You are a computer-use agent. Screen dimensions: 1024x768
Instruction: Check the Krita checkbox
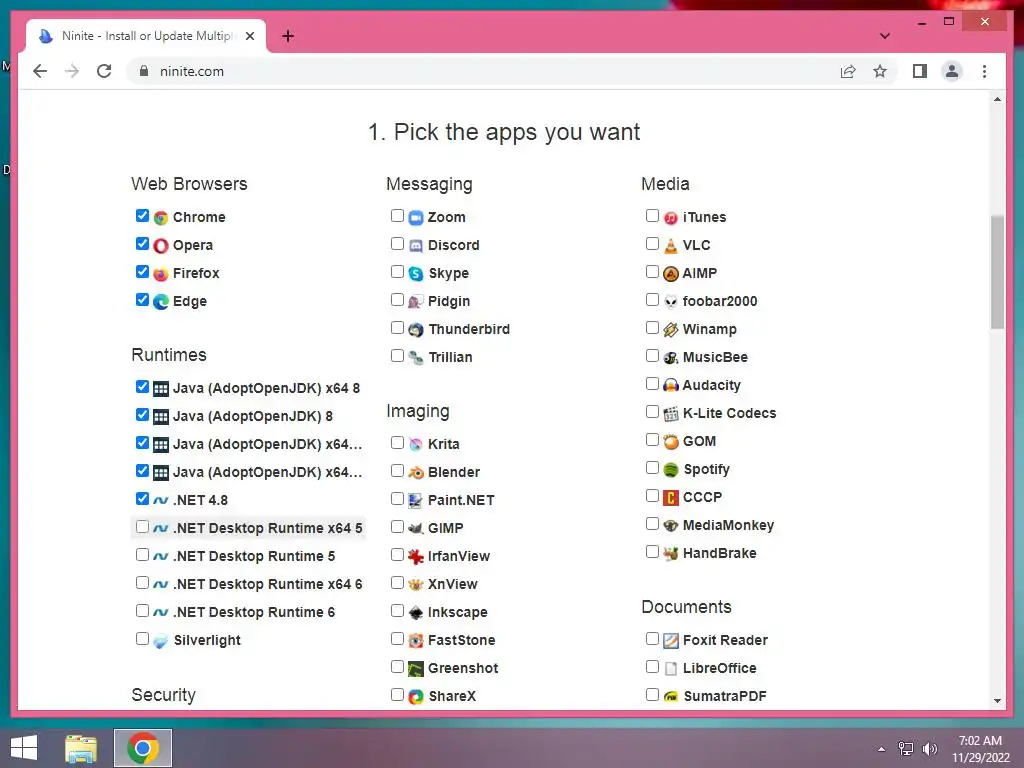click(x=397, y=442)
